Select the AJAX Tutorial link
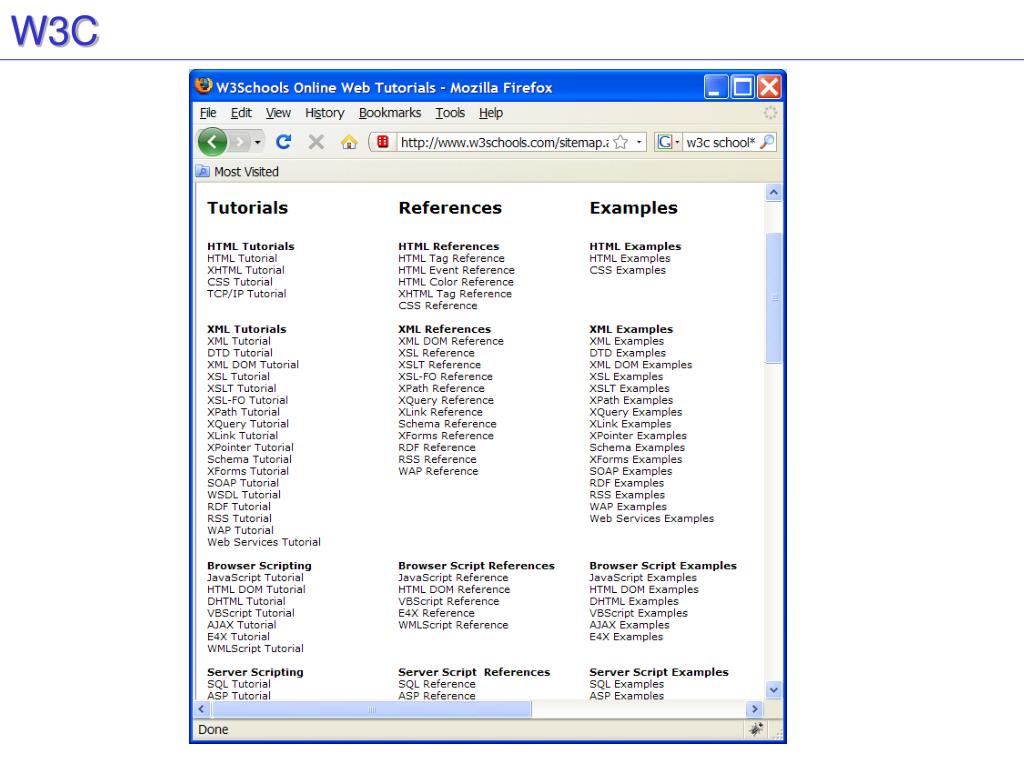 point(242,624)
